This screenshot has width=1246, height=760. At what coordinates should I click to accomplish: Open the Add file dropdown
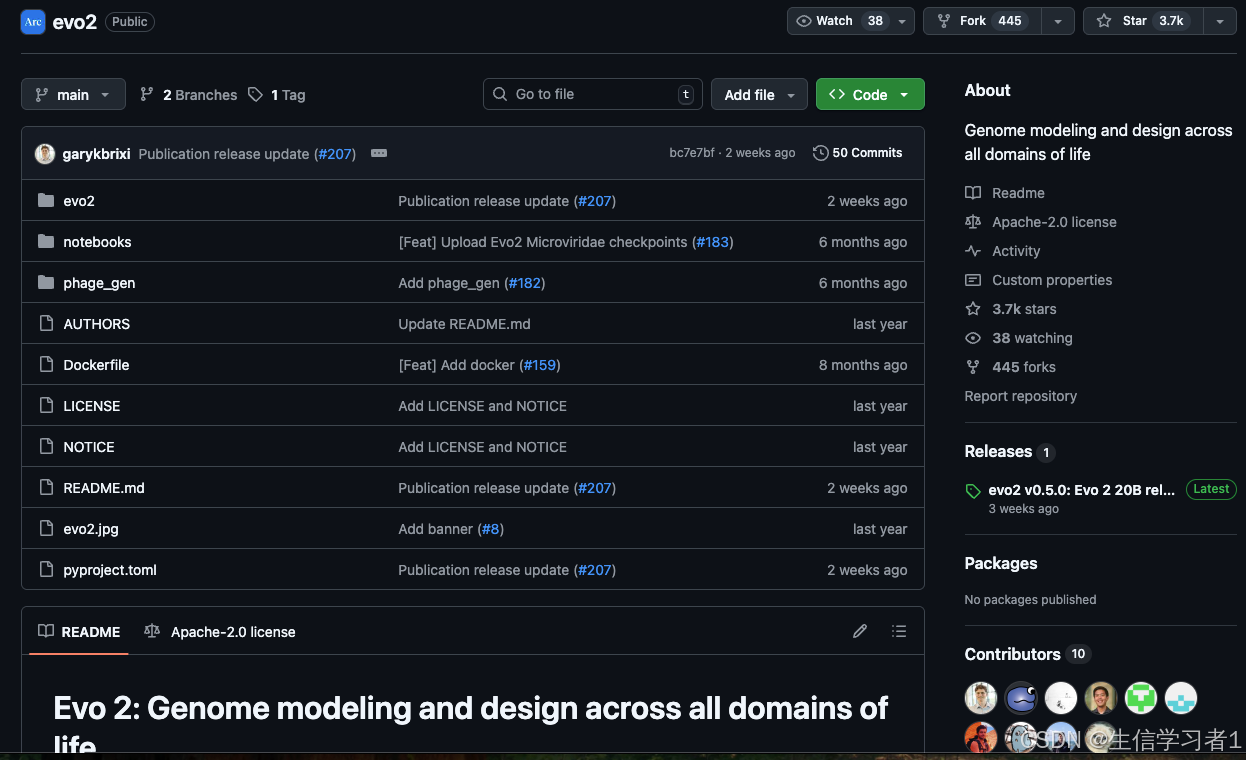click(759, 94)
